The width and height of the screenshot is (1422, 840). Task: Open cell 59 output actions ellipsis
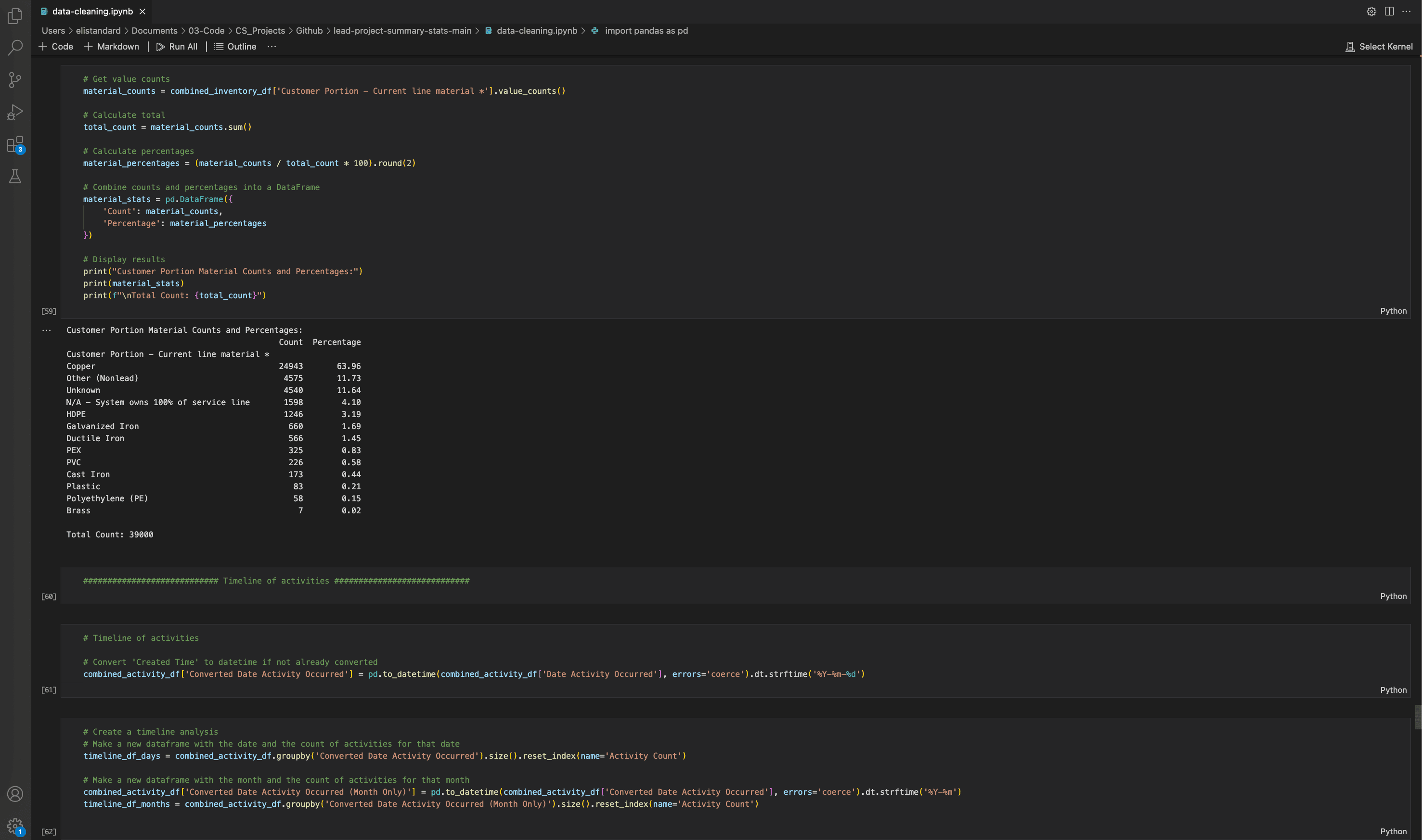[x=46, y=330]
